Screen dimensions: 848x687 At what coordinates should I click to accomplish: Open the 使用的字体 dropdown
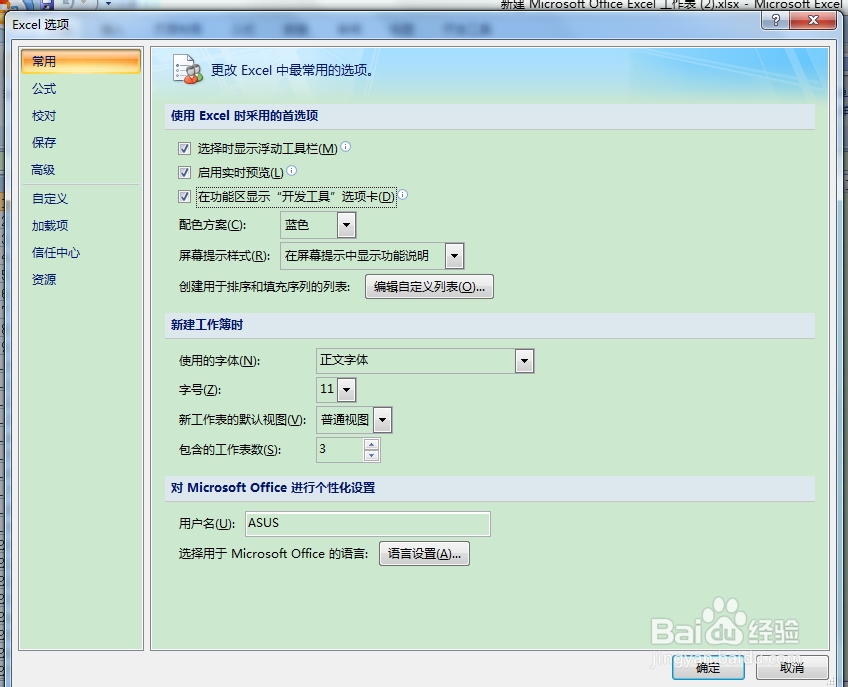(x=524, y=361)
